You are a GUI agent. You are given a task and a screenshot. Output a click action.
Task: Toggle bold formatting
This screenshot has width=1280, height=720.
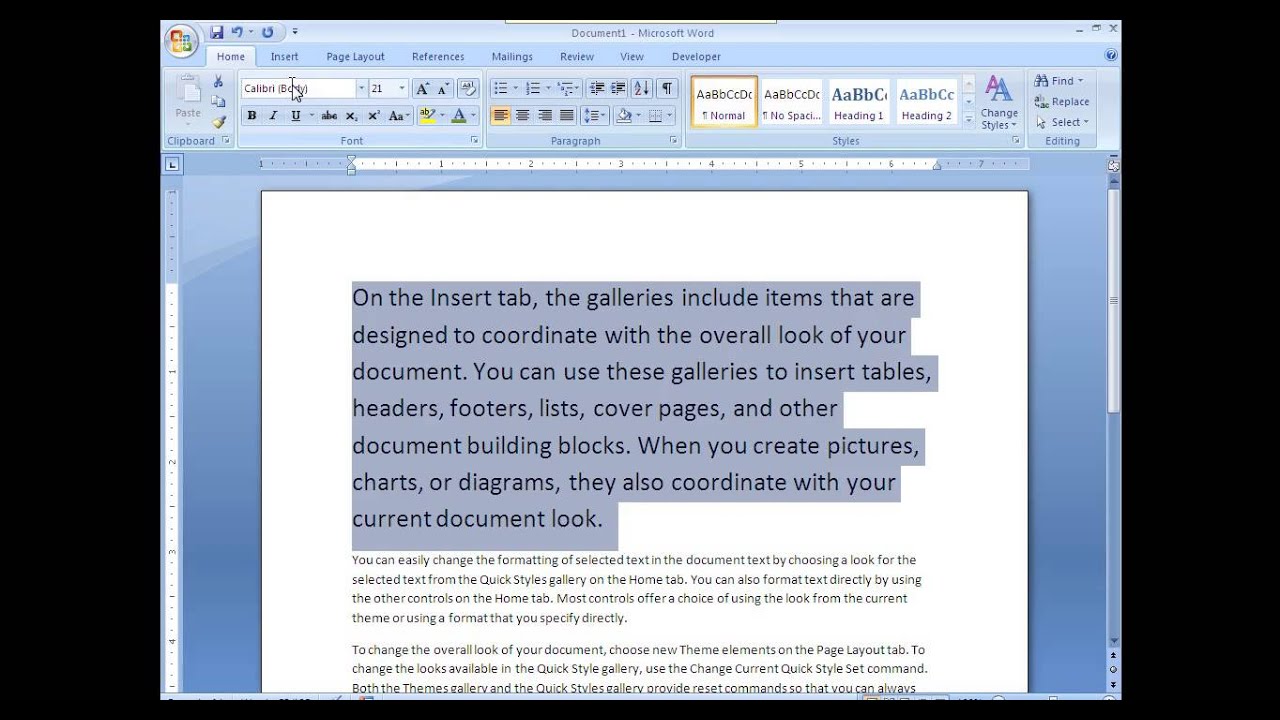coord(252,116)
